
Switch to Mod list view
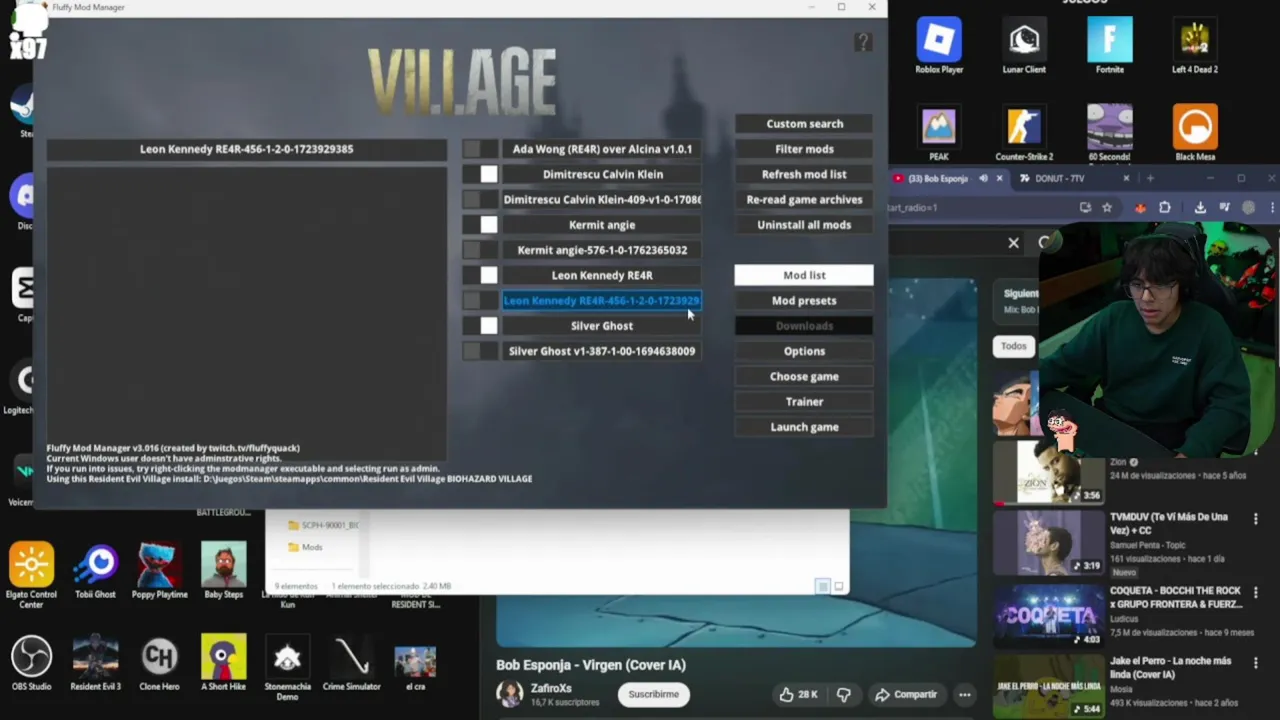tap(804, 275)
